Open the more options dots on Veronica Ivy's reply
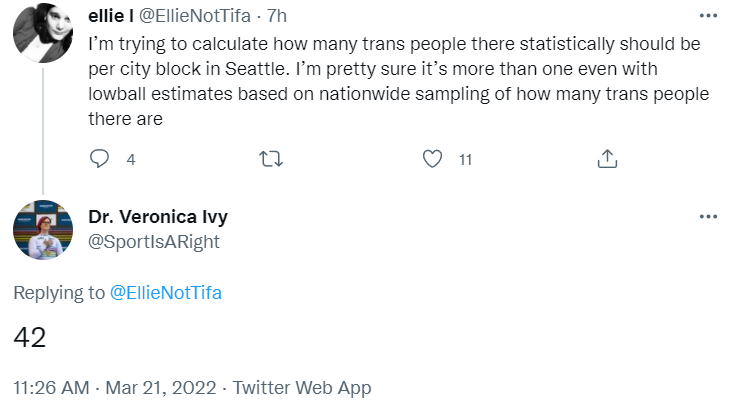 708,216
